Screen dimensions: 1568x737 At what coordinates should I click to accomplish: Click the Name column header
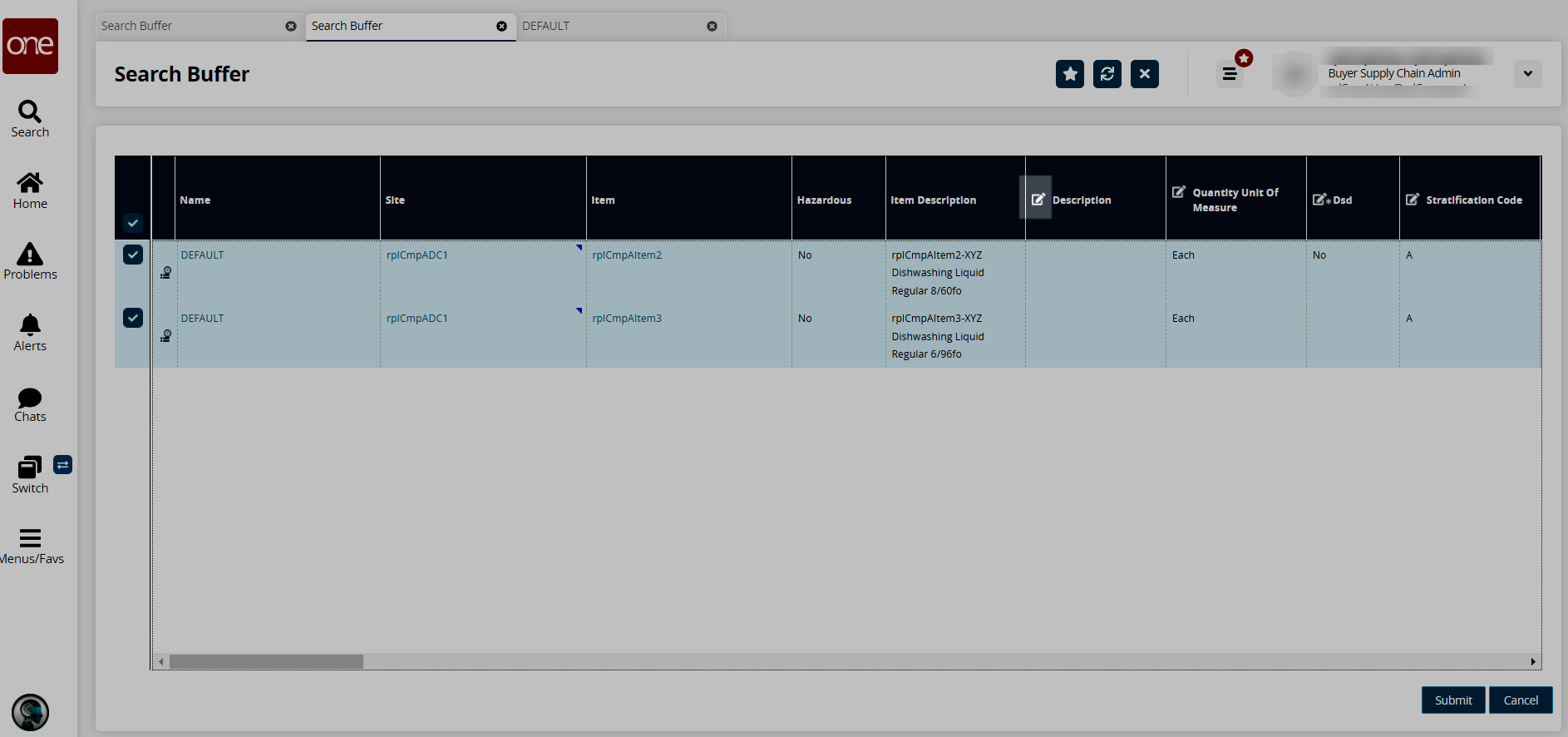pyautogui.click(x=278, y=200)
